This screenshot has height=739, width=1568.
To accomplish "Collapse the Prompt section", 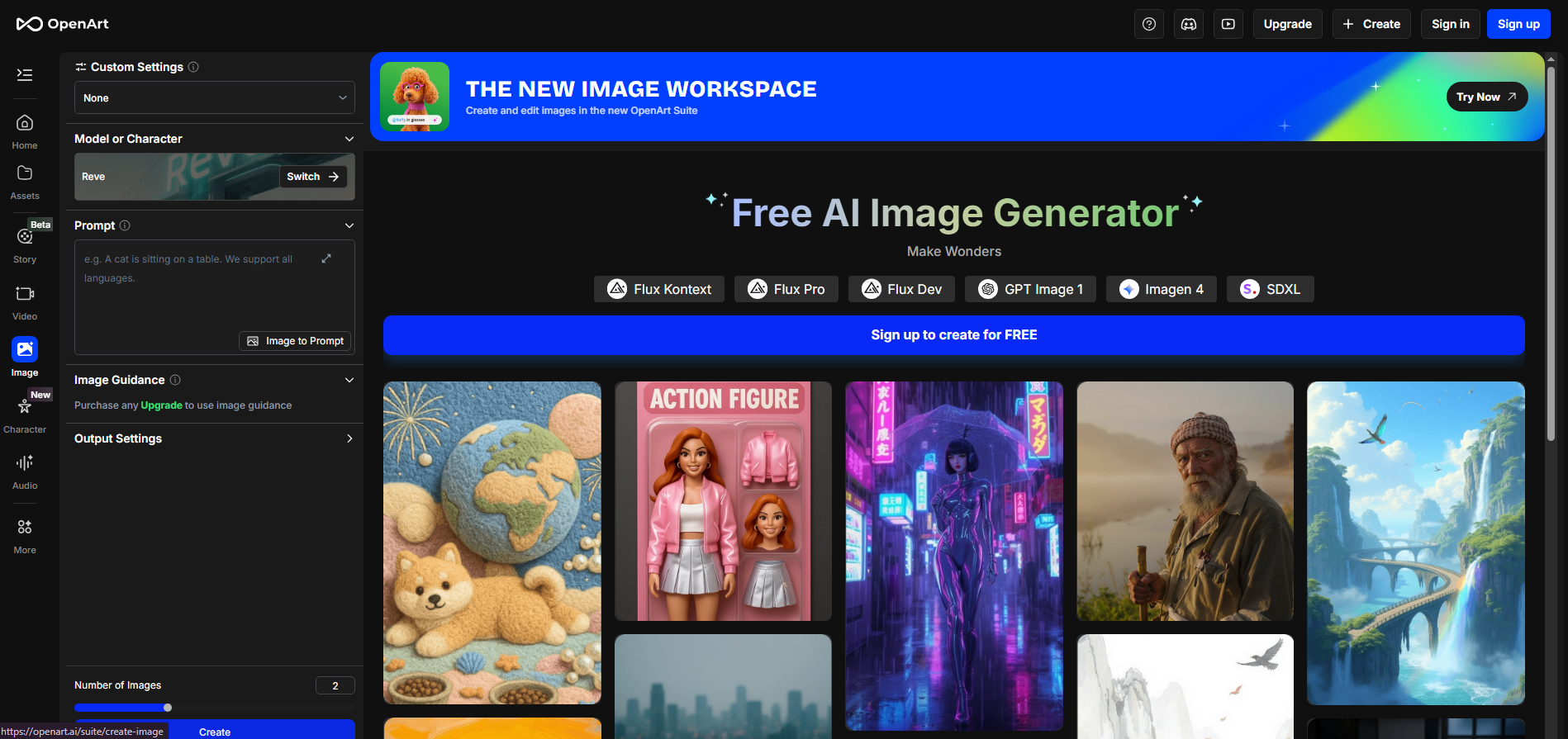I will point(349,225).
